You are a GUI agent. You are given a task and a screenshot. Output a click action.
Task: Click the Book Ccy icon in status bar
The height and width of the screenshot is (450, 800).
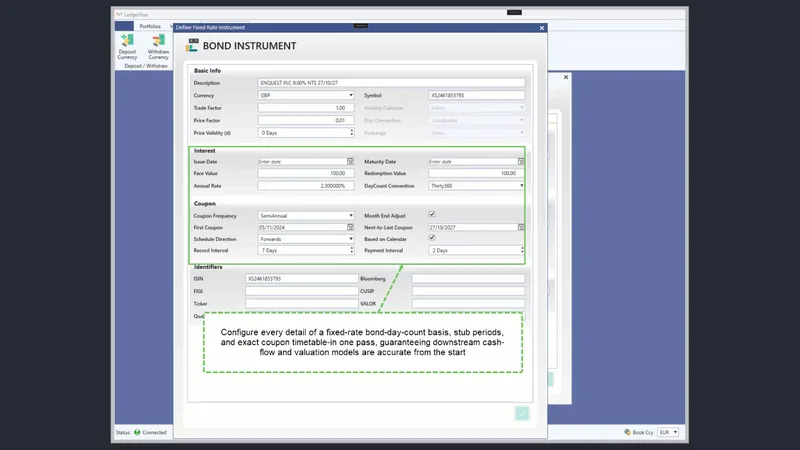click(x=627, y=432)
